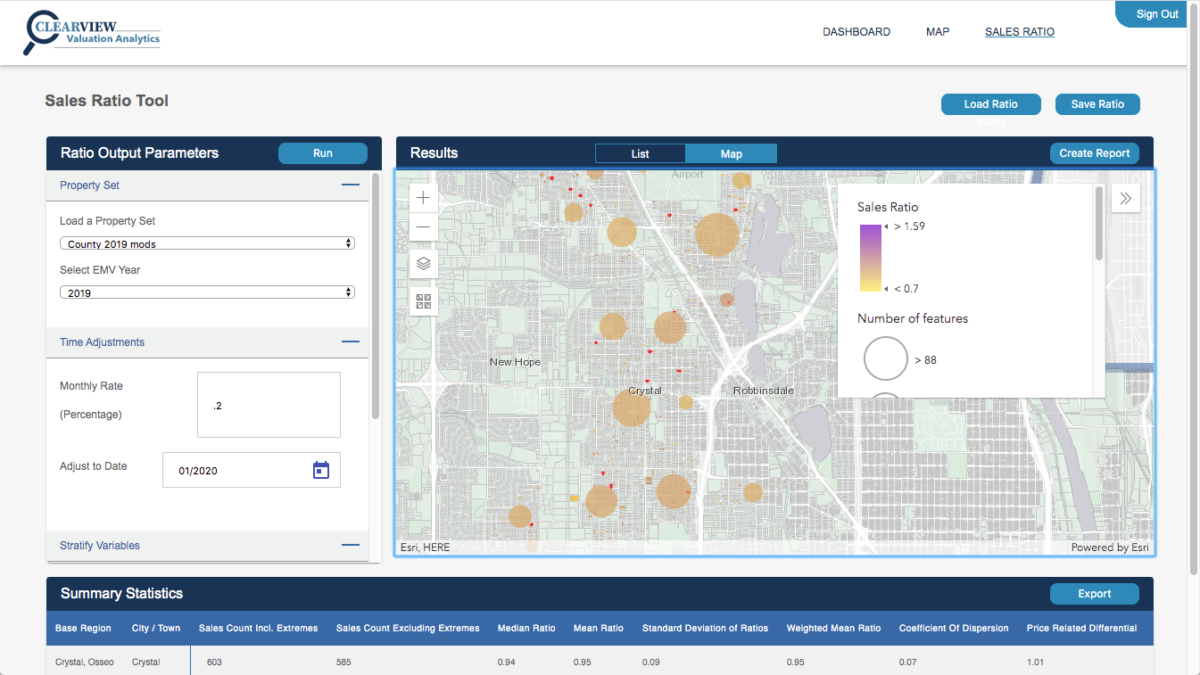Image resolution: width=1200 pixels, height=675 pixels.
Task: Open the basemap gallery
Action: tap(422, 299)
